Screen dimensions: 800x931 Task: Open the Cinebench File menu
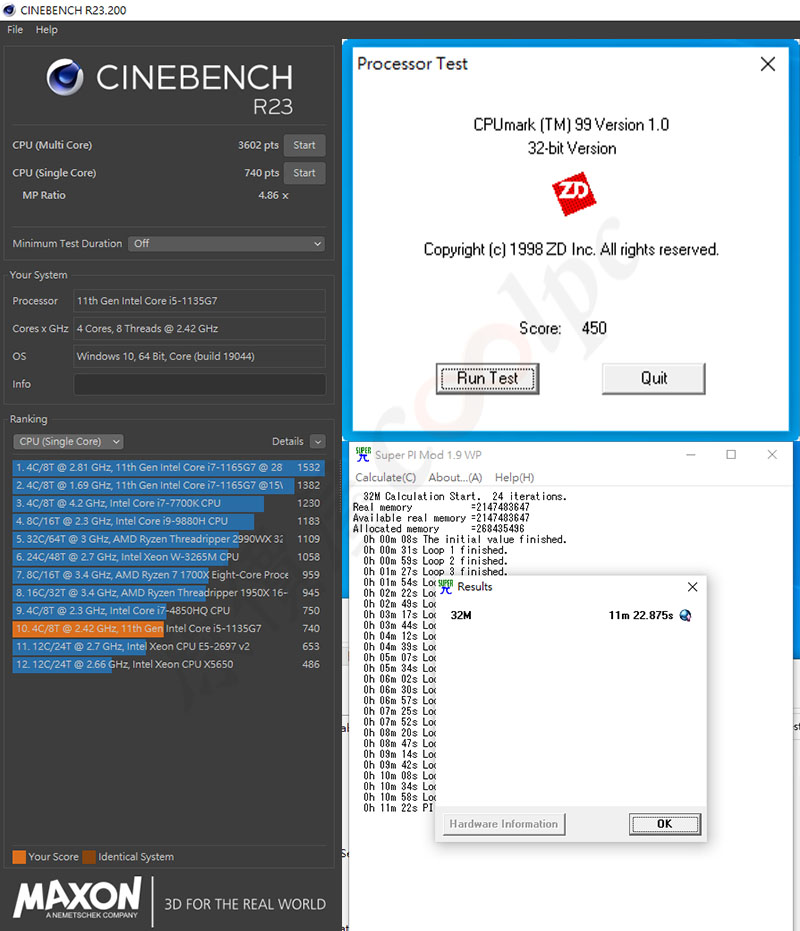[x=15, y=30]
